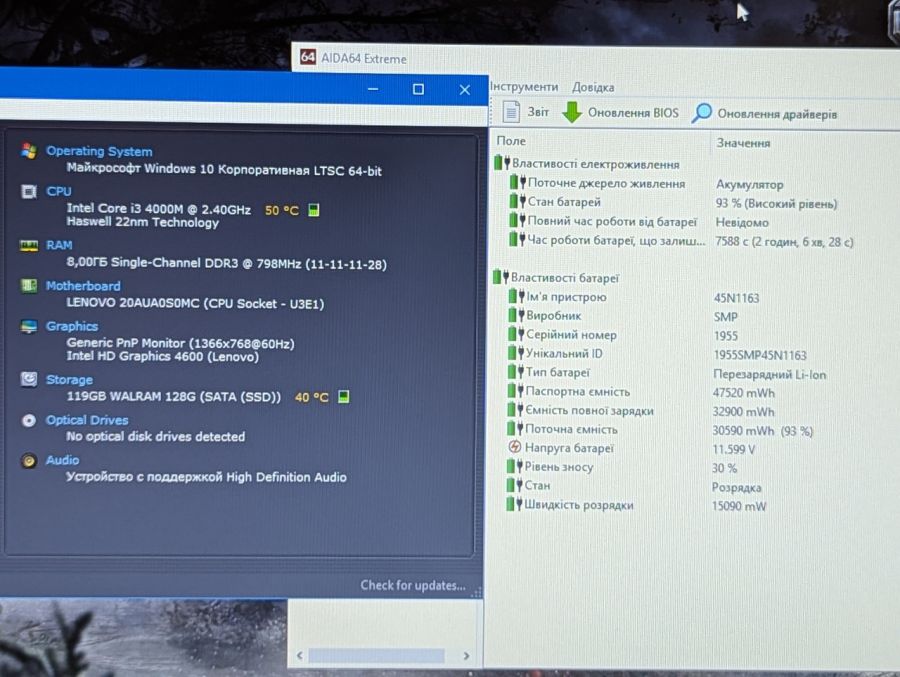Open the Operating System section link
Screen dimensions: 900x677
(x=99, y=151)
